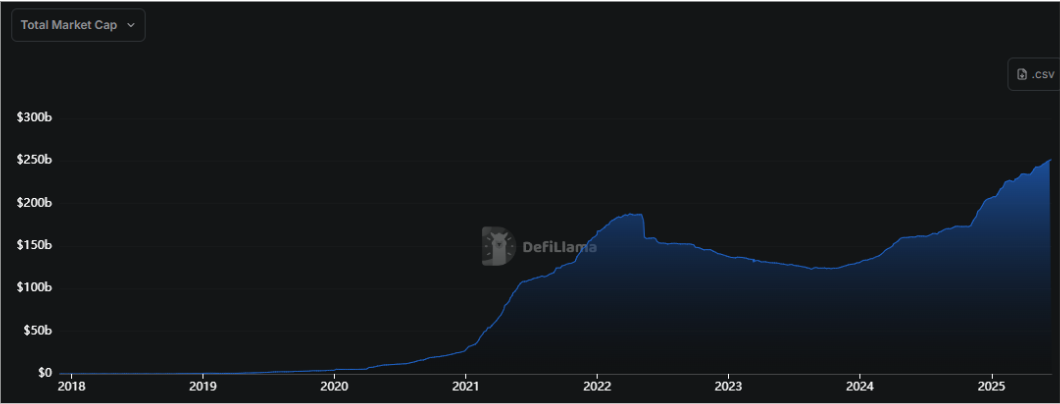Click the $300b y-axis label
The height and width of the screenshot is (404, 1060).
[x=35, y=118]
